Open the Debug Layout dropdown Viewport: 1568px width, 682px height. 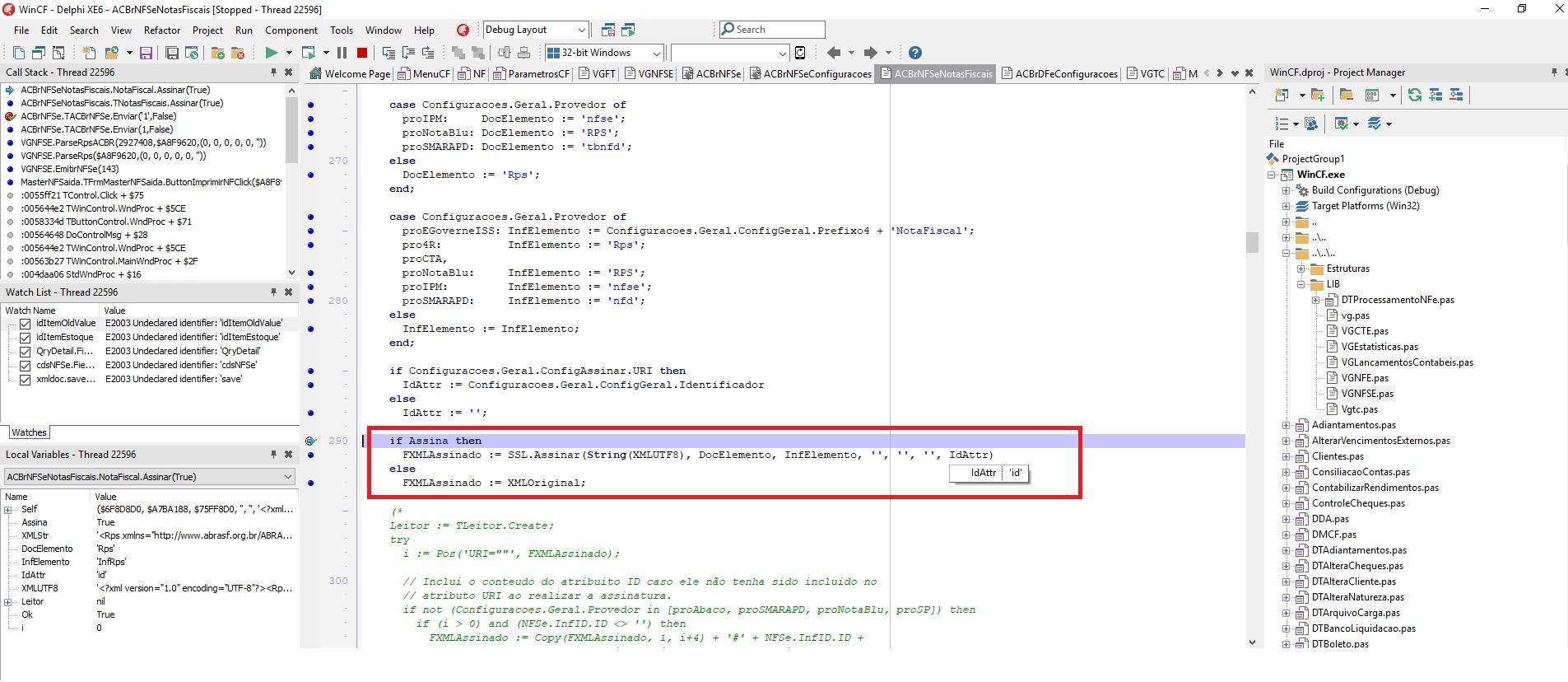(581, 30)
